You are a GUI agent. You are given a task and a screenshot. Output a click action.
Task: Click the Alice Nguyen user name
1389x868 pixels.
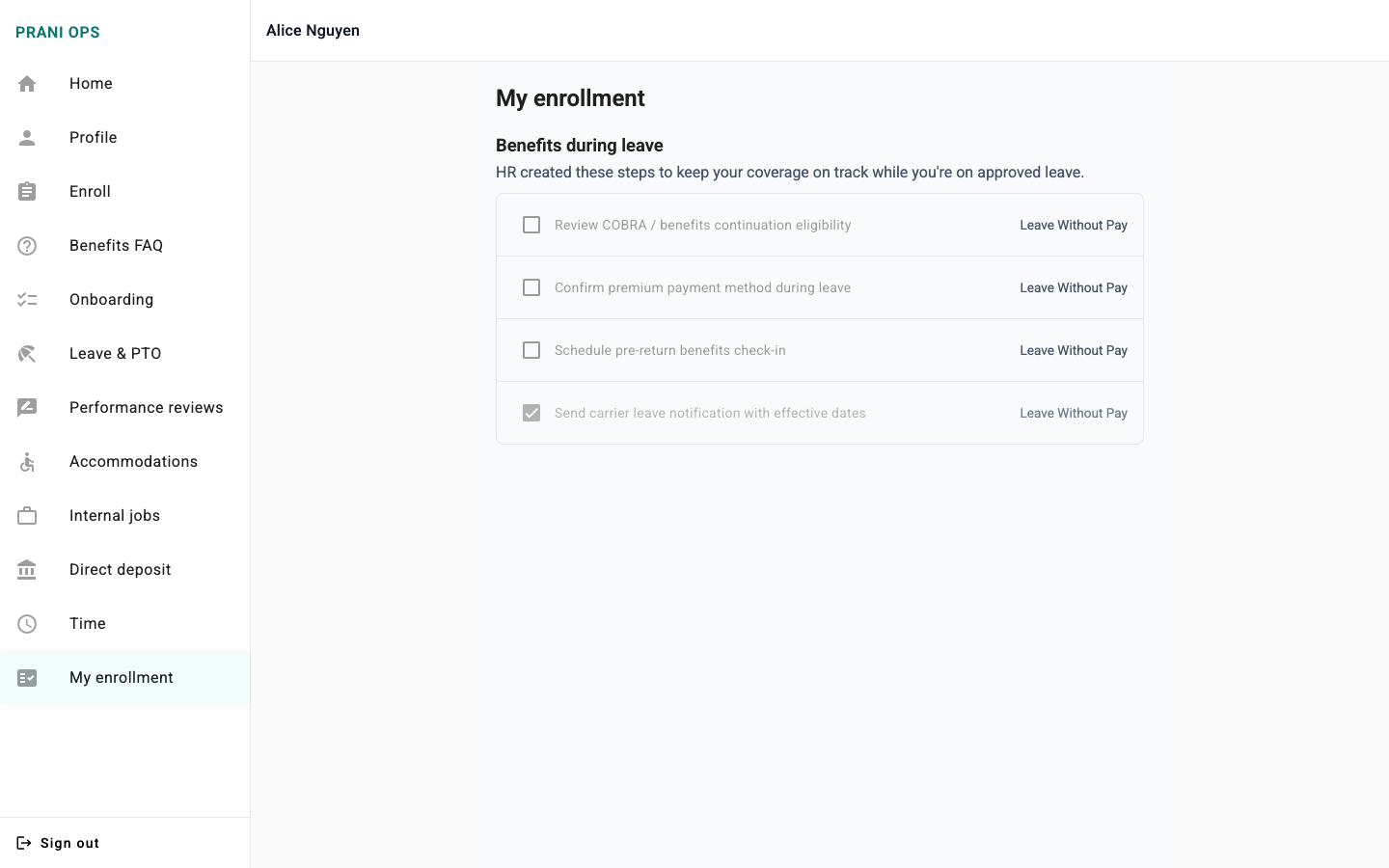pos(313,31)
